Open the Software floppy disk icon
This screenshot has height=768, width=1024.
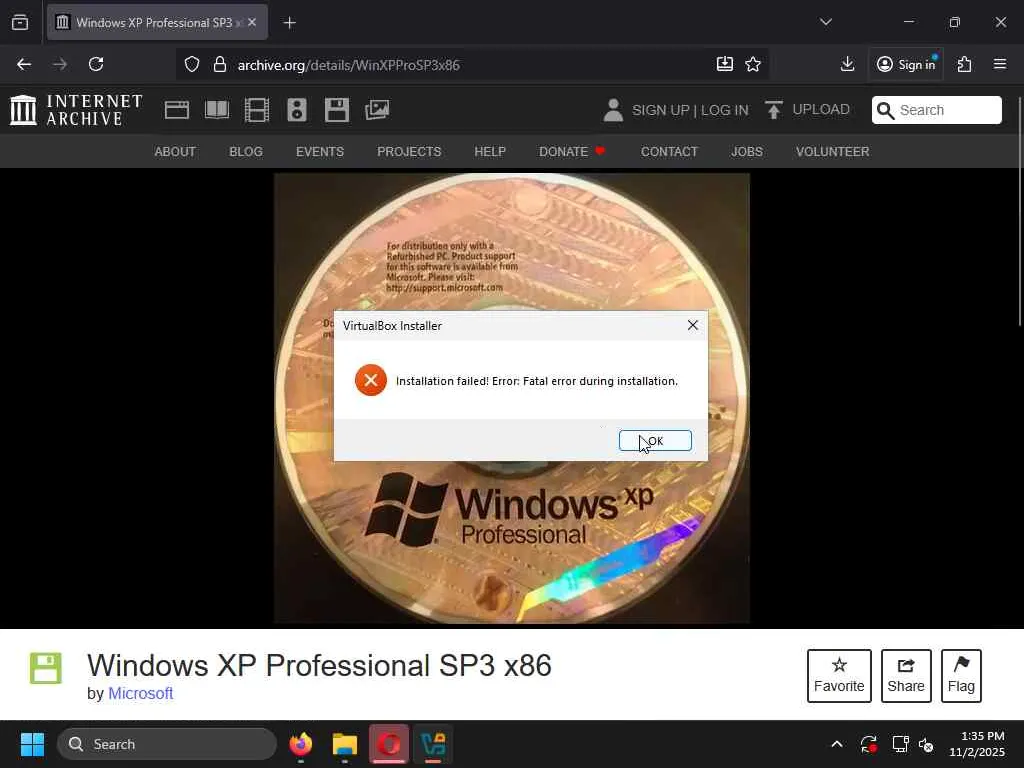tap(337, 110)
